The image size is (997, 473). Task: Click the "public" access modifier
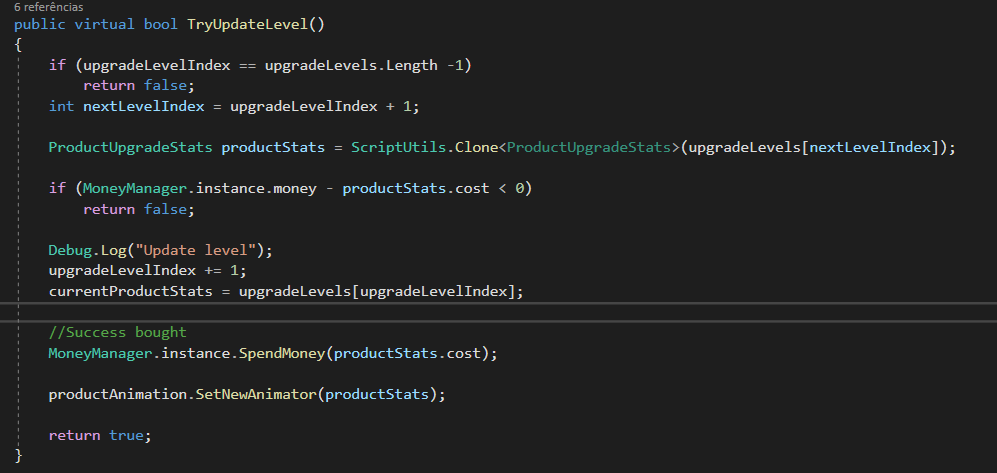click(x=39, y=24)
